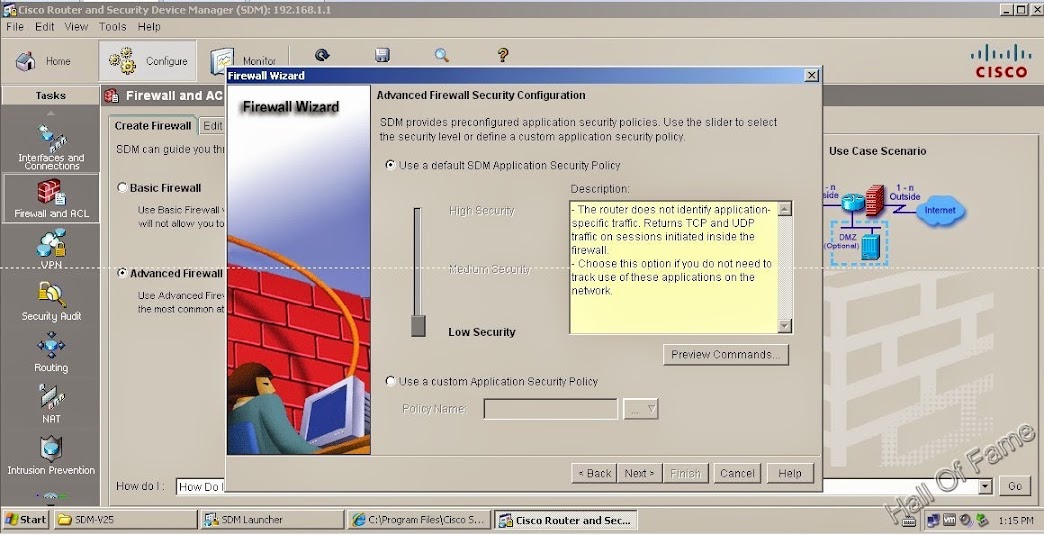Viewport: 1044px width, 535px height.
Task: Click the Policy Name input field
Action: click(551, 409)
